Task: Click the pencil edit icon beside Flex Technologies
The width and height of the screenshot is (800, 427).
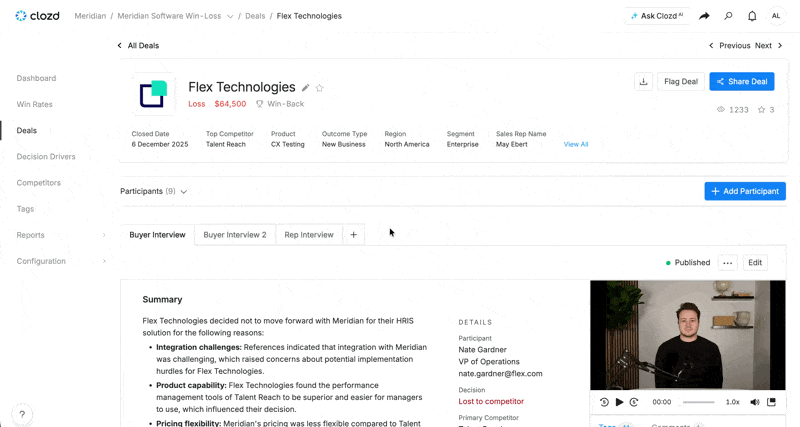Action: 306,88
